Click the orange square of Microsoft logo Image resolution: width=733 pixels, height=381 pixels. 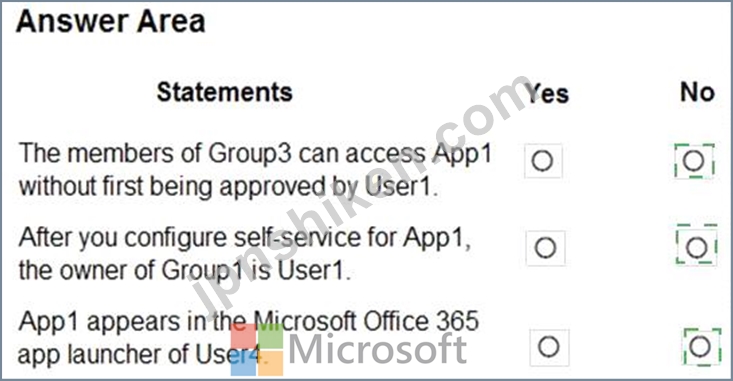tap(271, 363)
